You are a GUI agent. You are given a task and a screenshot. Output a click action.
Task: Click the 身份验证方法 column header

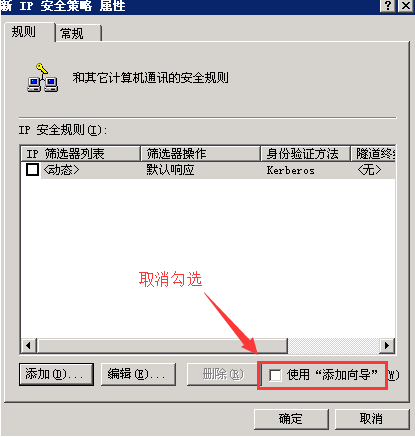click(305, 154)
